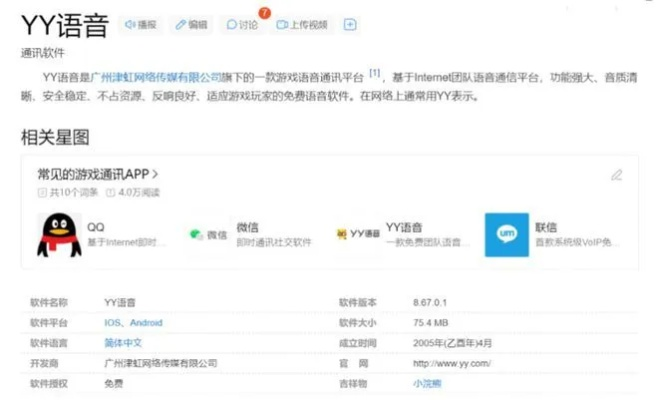Click the Android platform link
This screenshot has width=658, height=400.
[146, 323]
